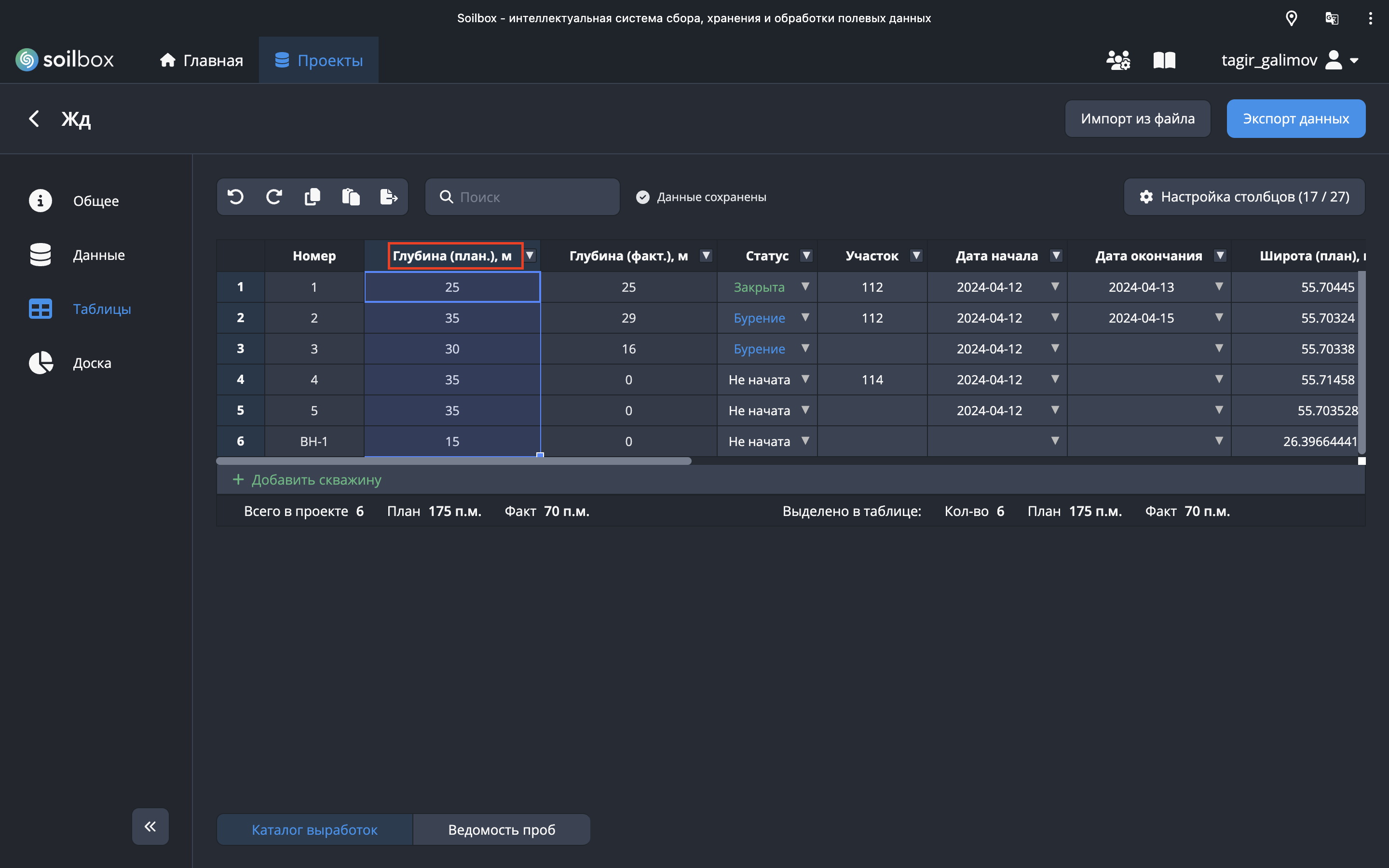This screenshot has height=868, width=1389.
Task: Open the documentation book icon
Action: [x=1164, y=60]
